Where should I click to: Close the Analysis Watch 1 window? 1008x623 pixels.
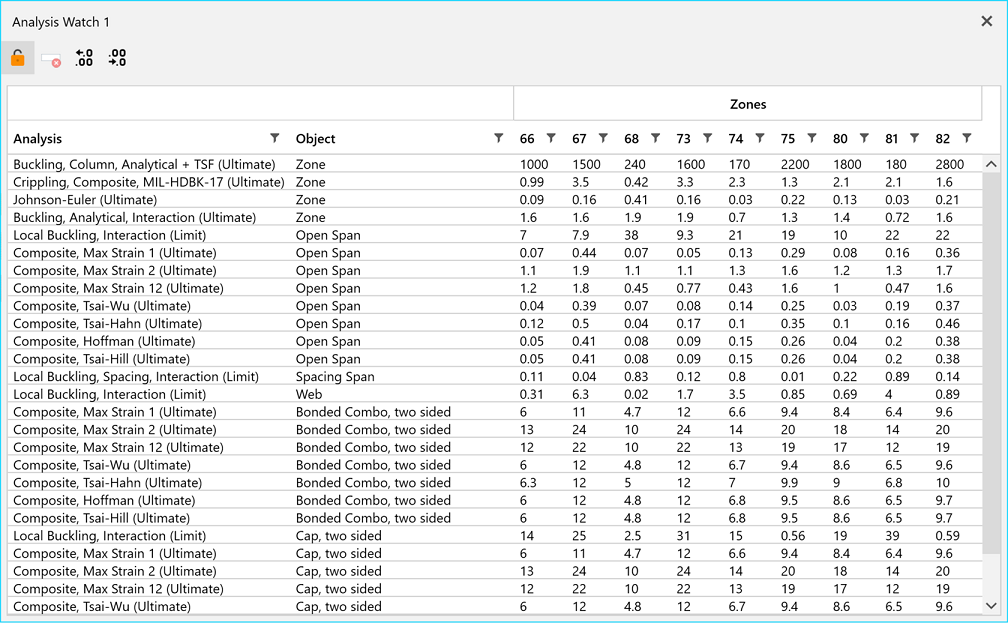click(x=987, y=21)
